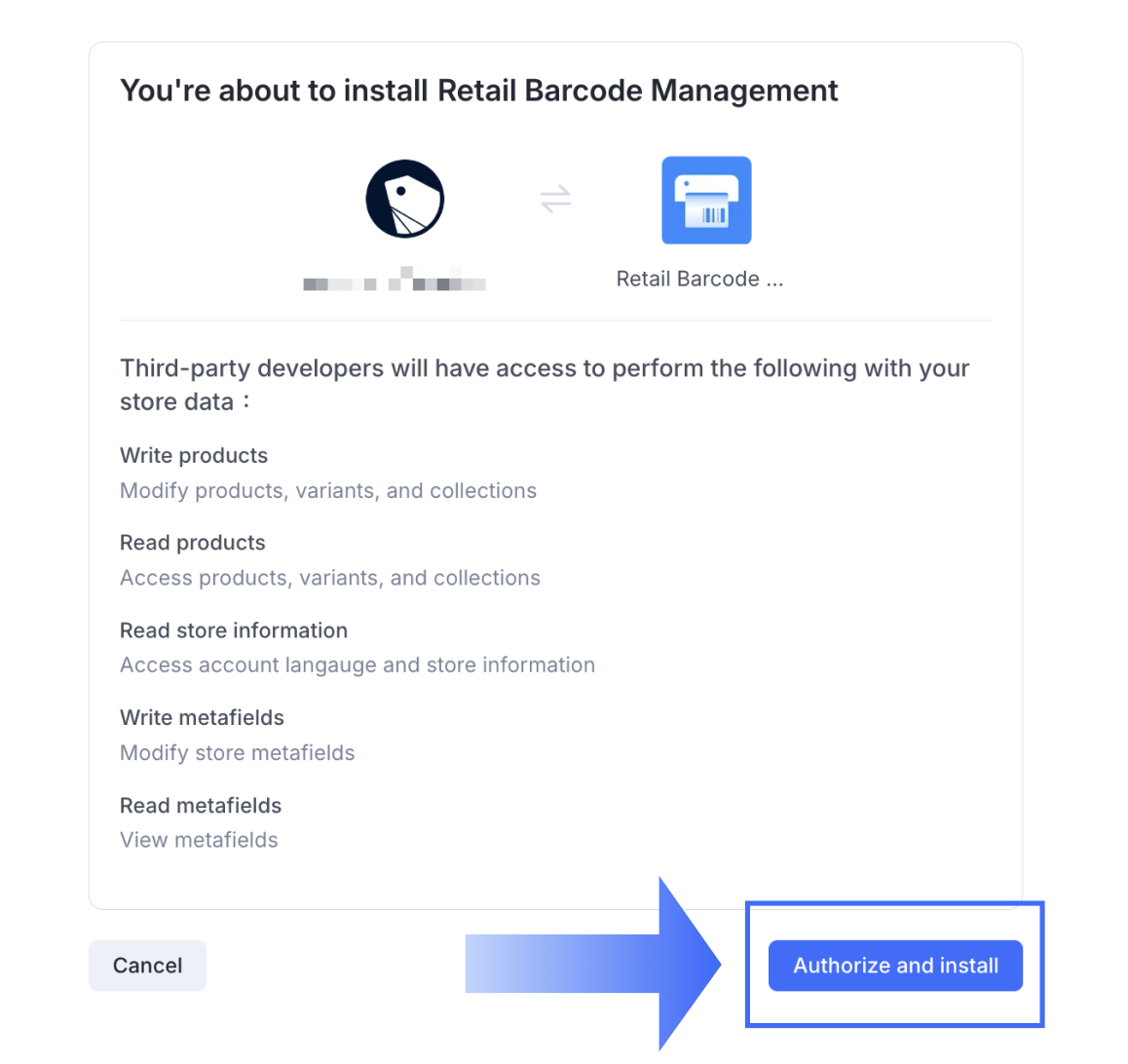This screenshot has width=1128, height=1064.
Task: Click the Retail Barcode printer app icon
Action: point(706,201)
